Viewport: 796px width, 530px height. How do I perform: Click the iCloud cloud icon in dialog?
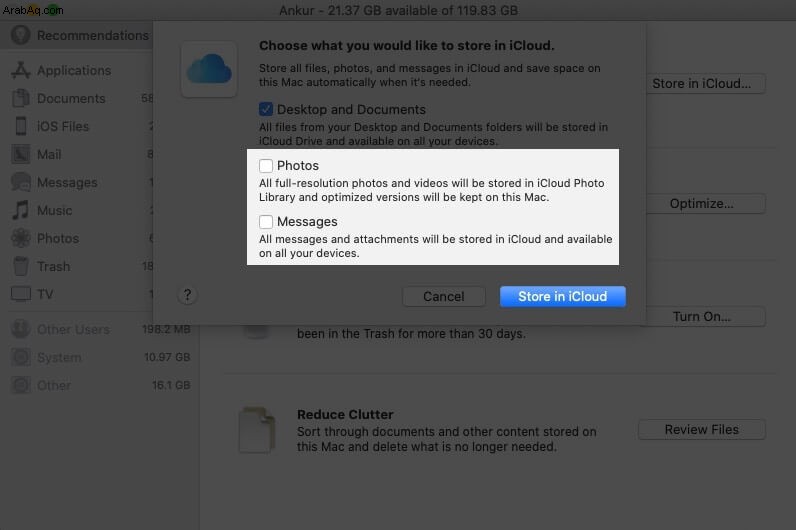coord(209,69)
